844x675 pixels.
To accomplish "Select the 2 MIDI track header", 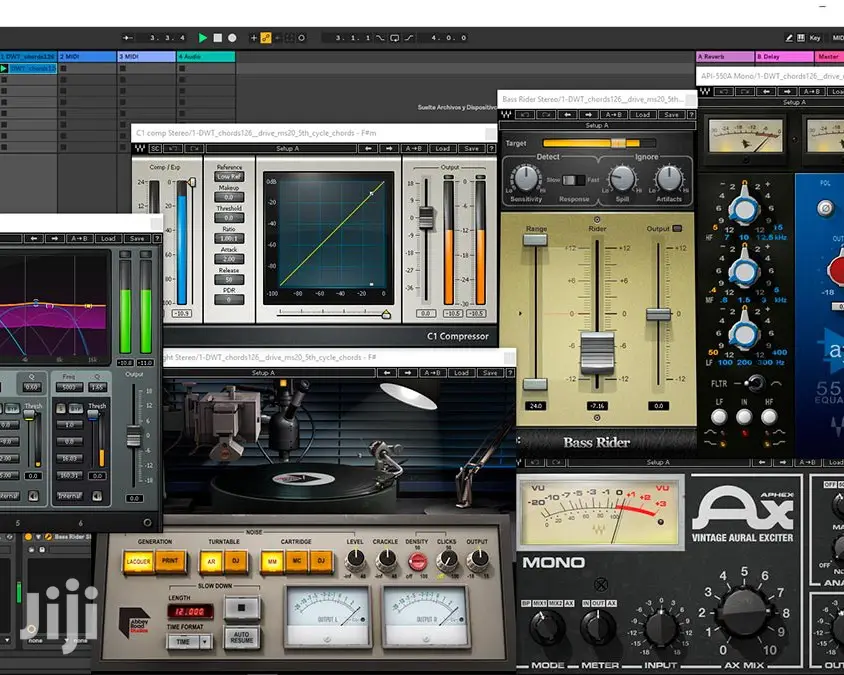I will coord(87,56).
